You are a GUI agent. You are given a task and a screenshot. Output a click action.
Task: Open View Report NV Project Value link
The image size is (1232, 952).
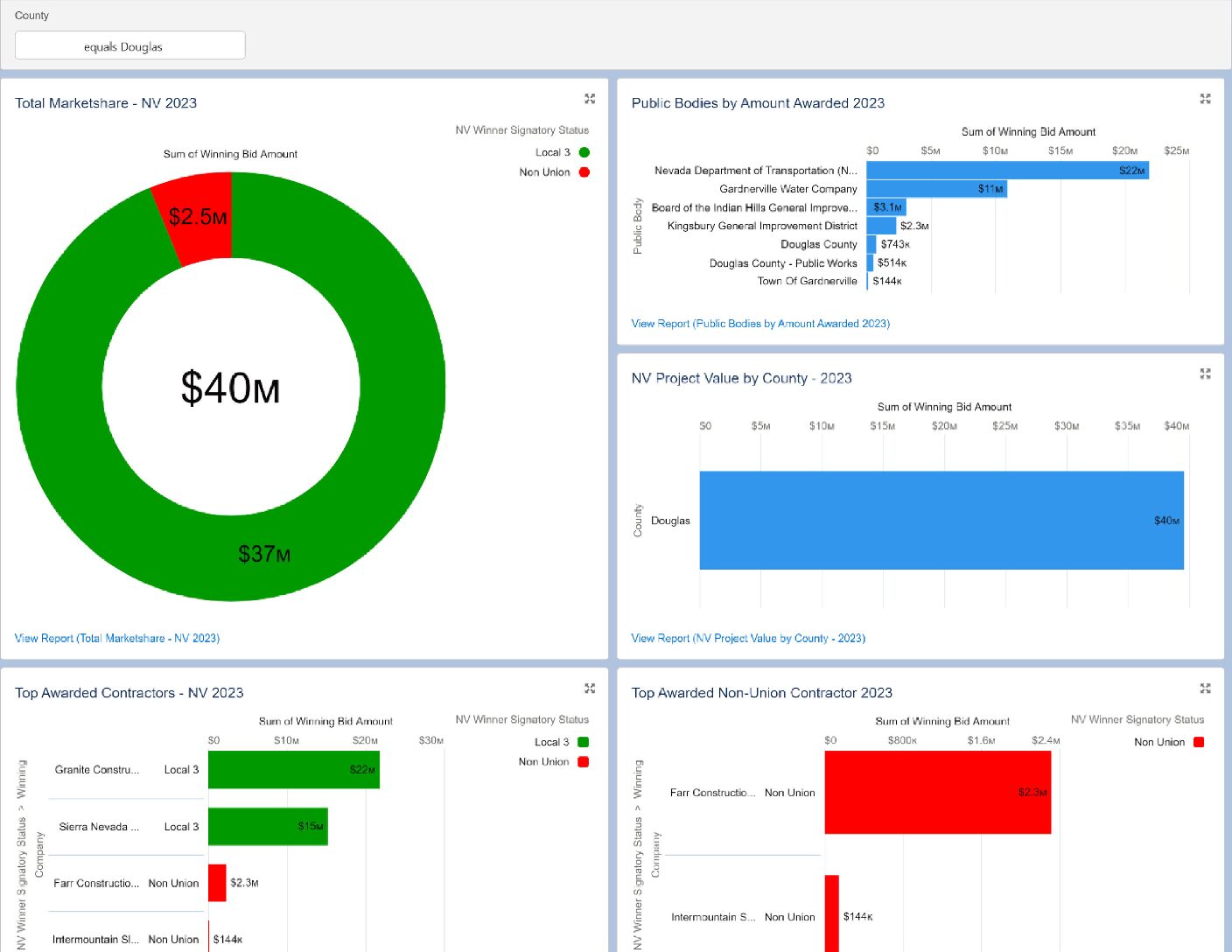click(x=748, y=638)
